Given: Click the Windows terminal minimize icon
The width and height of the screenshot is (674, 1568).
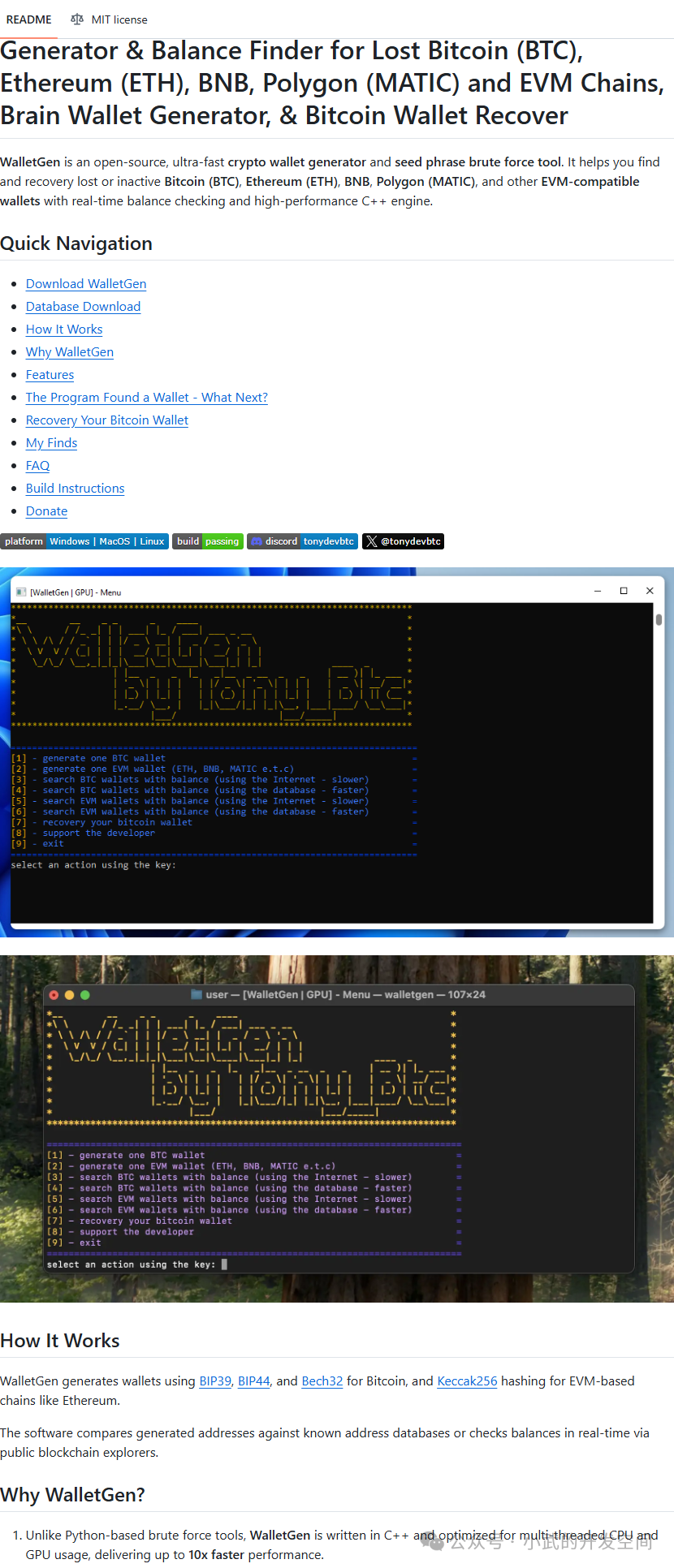Looking at the screenshot, I should pos(598,591).
